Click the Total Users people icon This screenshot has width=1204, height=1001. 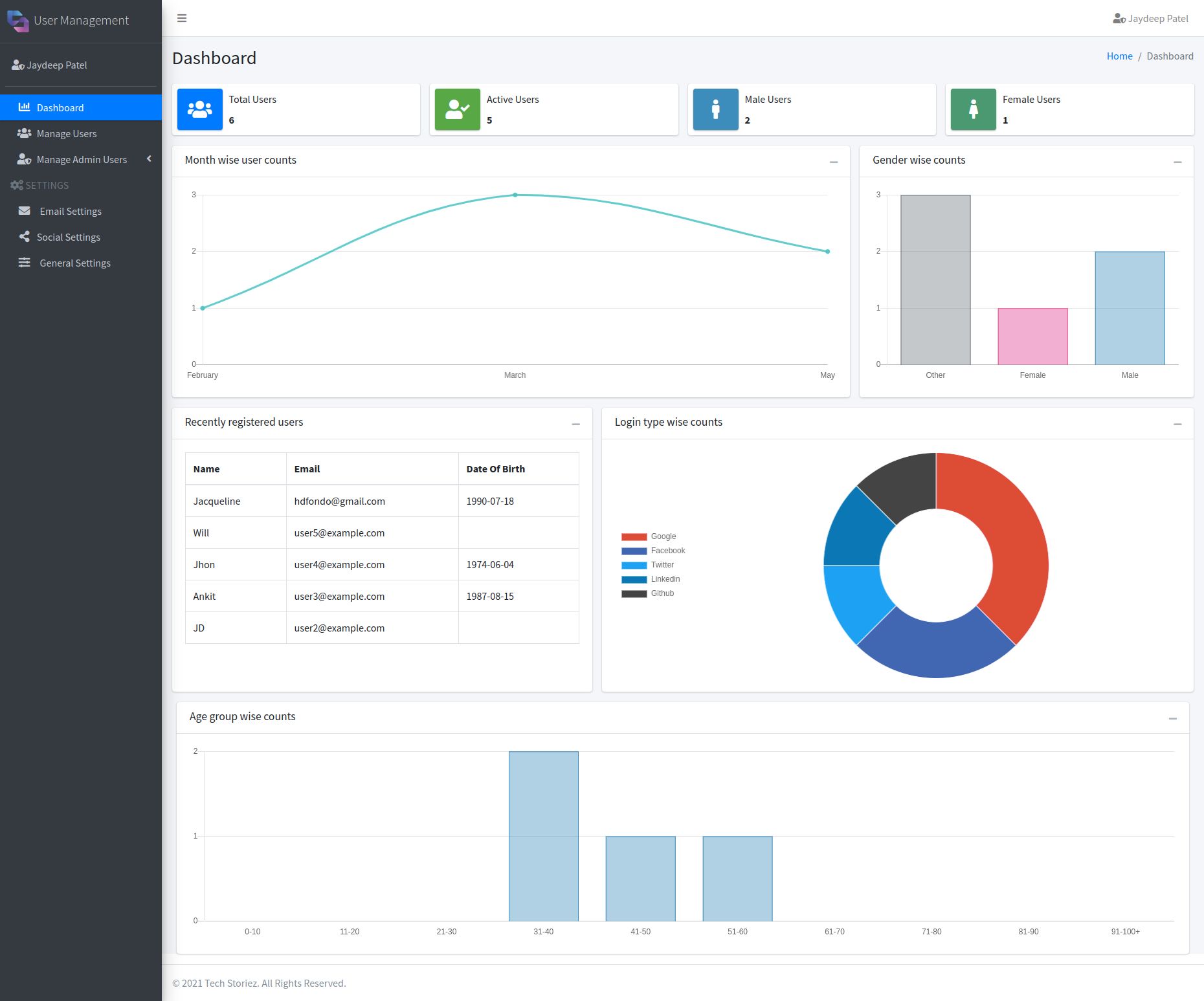point(199,109)
